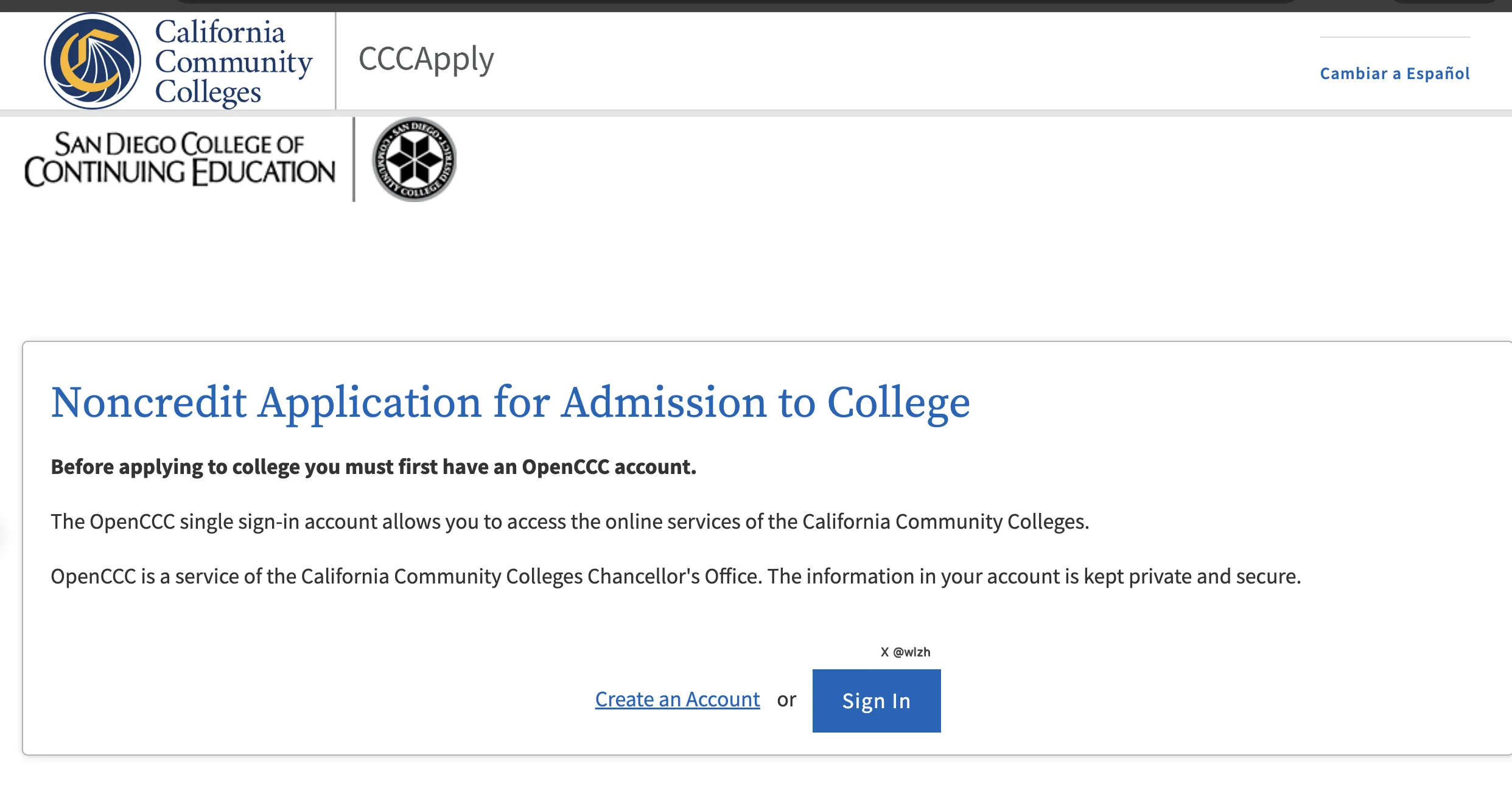Screen dimensions: 1512x808
Task: Click the CCCApply header title
Action: [x=426, y=60]
